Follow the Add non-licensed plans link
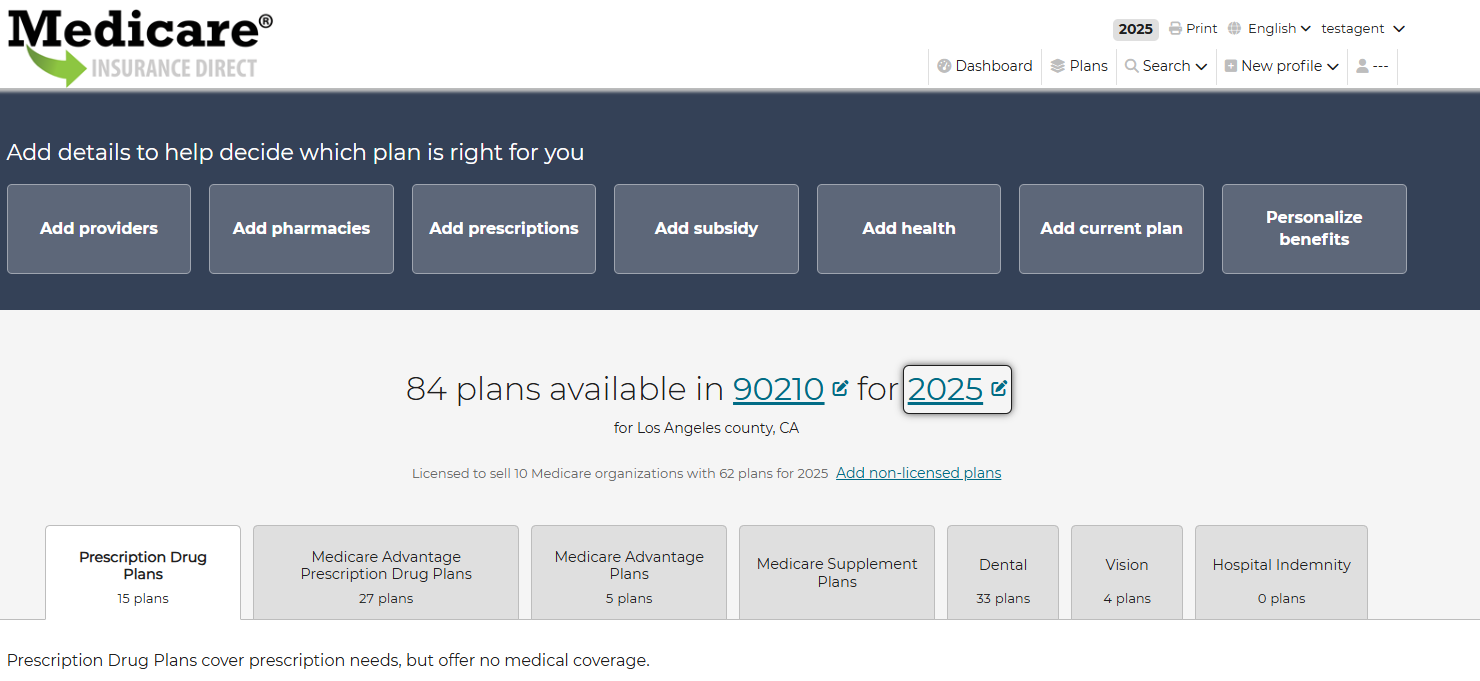The image size is (1480, 681). (918, 473)
